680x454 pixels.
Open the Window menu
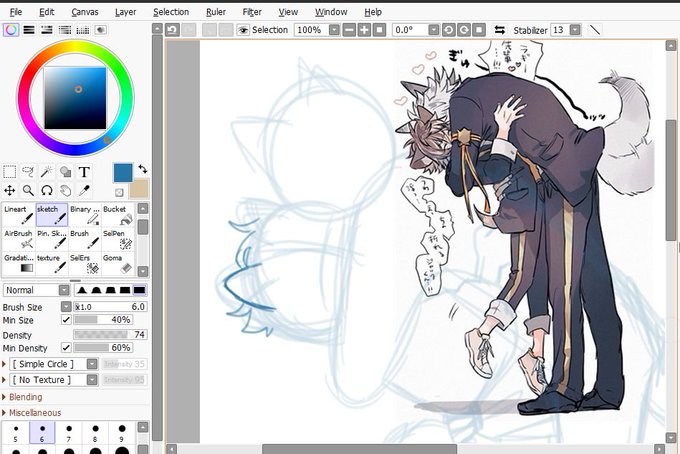[331, 12]
